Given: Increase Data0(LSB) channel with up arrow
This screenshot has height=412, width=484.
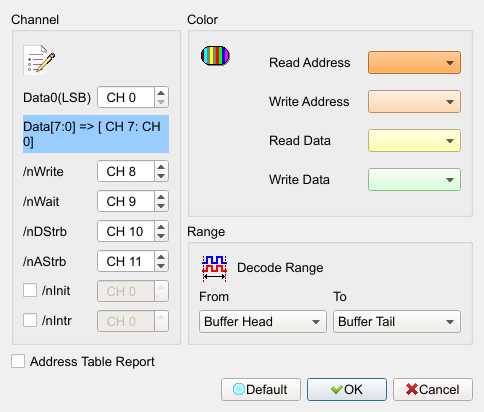Looking at the screenshot, I should (x=161, y=93).
